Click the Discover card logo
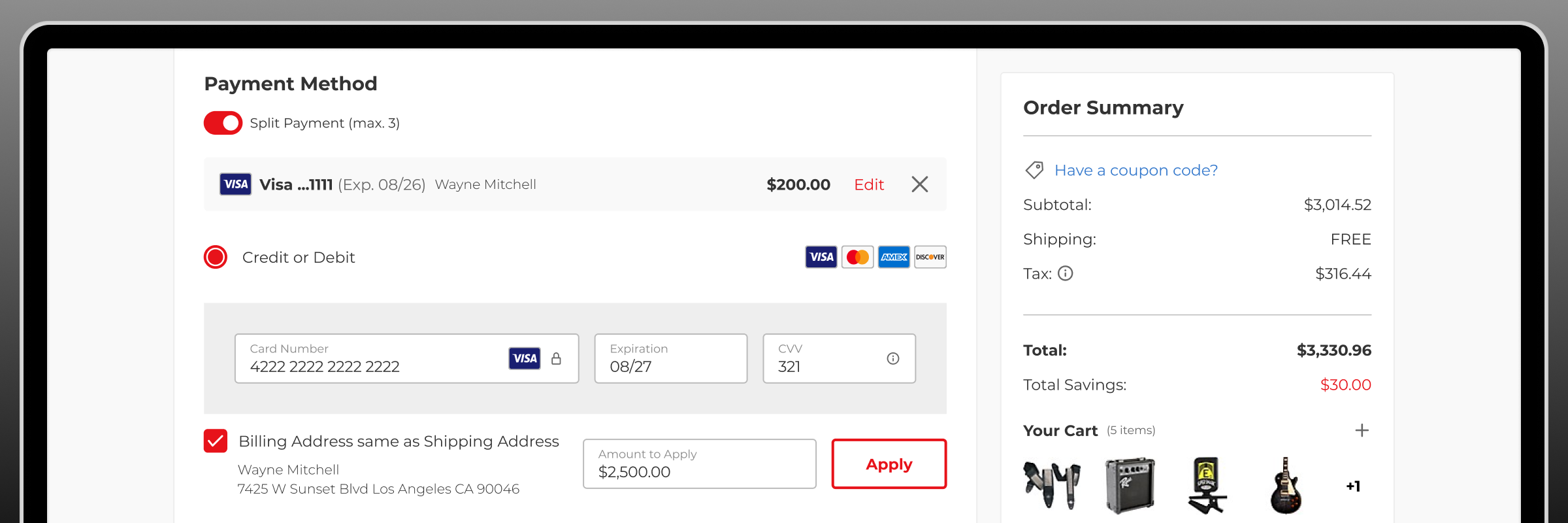This screenshot has height=523, width=1568. pyautogui.click(x=930, y=257)
